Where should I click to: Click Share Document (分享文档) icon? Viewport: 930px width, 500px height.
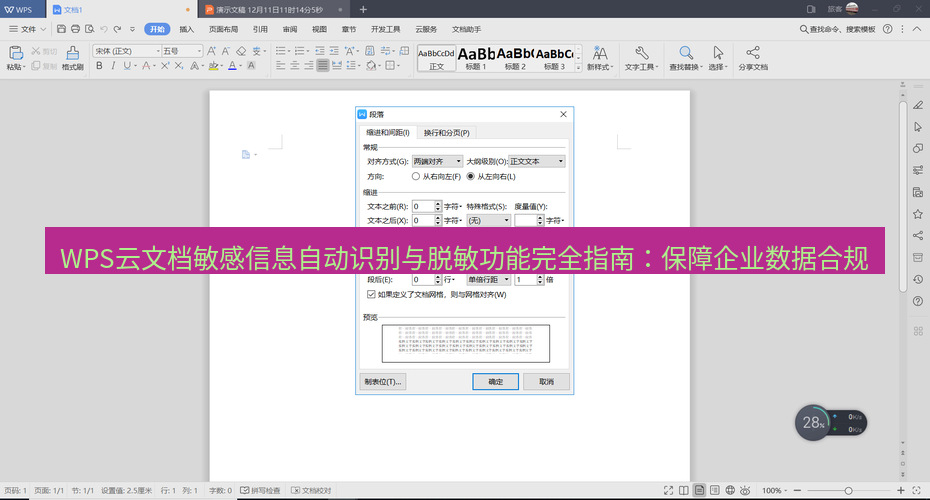[x=753, y=58]
